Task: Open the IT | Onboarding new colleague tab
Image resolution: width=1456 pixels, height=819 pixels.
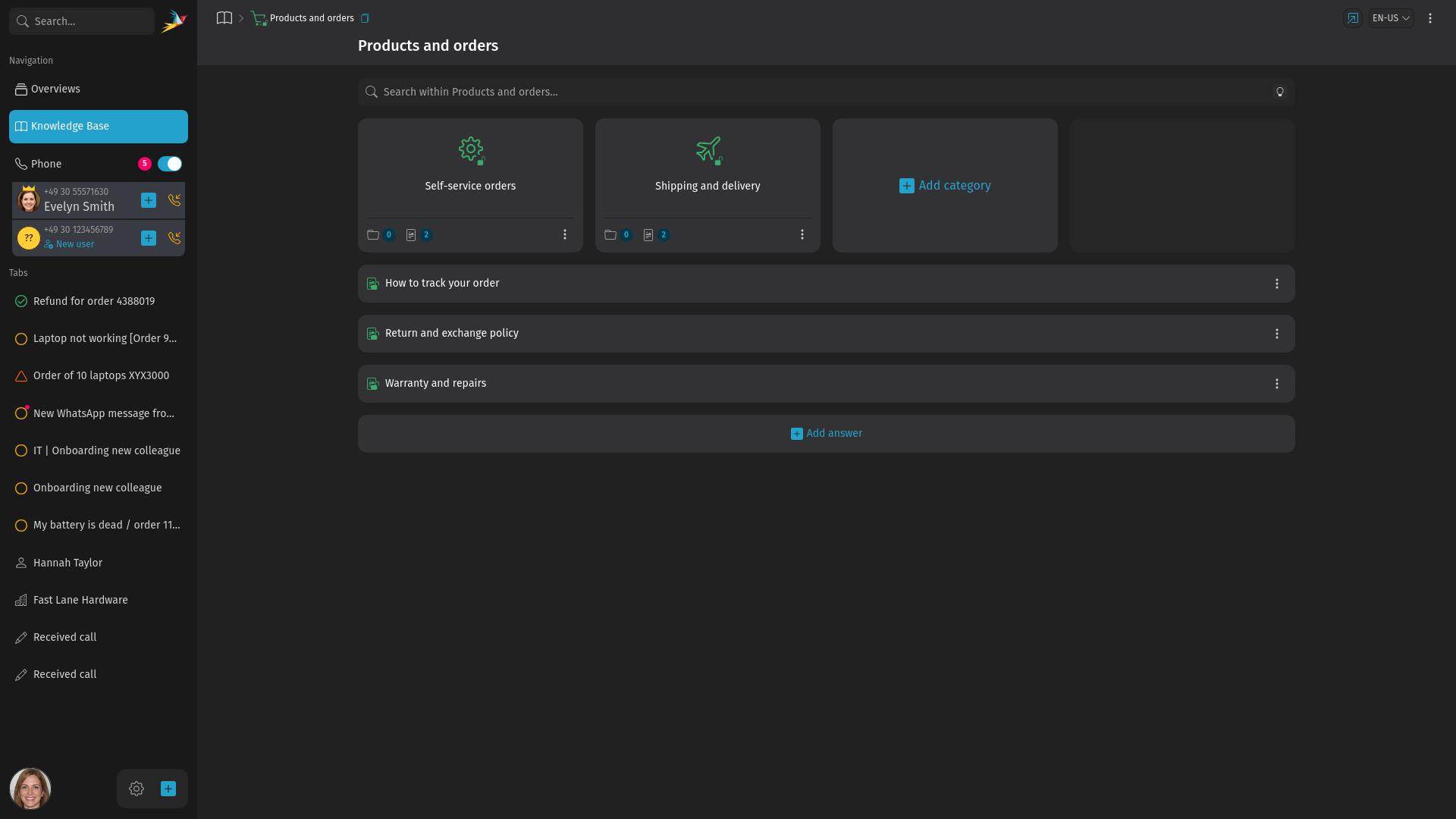Action: 99,450
